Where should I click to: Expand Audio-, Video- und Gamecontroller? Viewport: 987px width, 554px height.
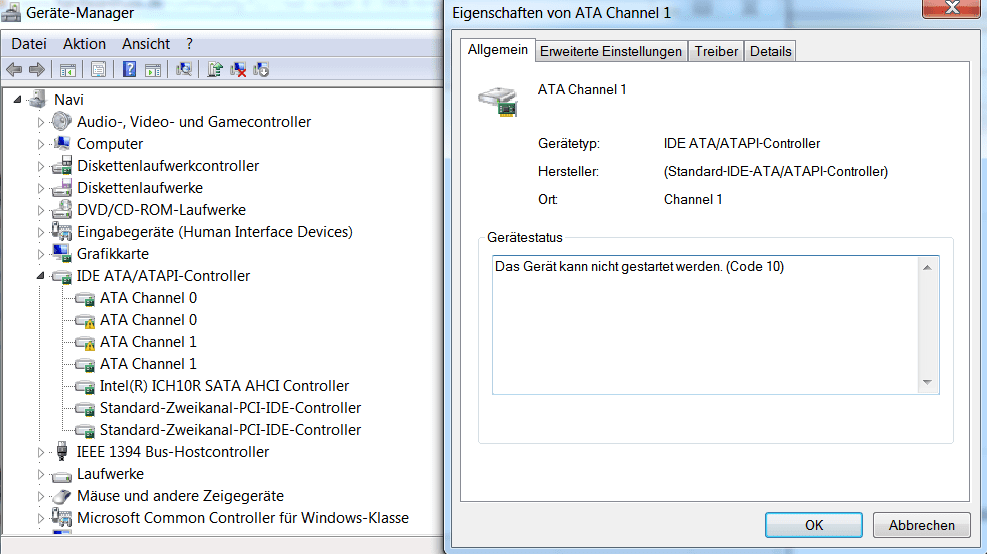pyautogui.click(x=42, y=122)
